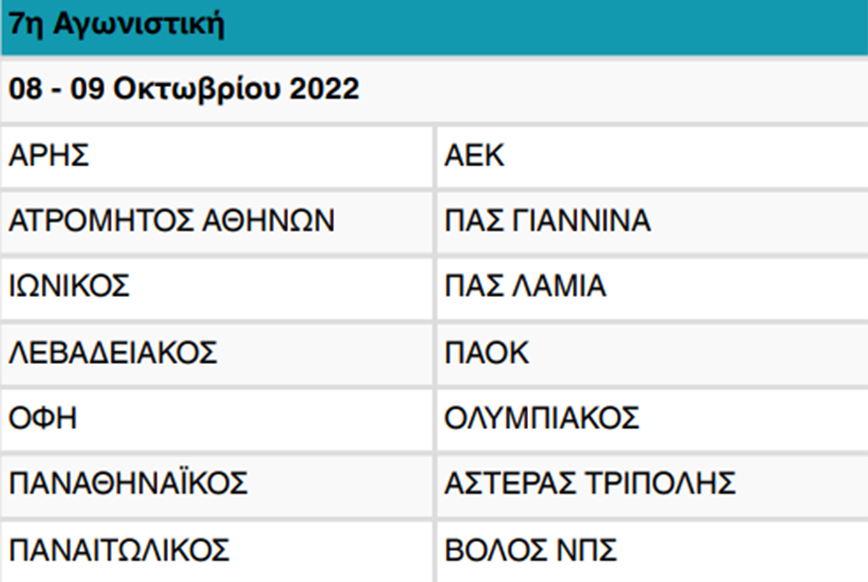Pick the ΠΑΝΑΘΗΝΑΪΚΟΣ team cell
The image size is (868, 582).
(x=128, y=484)
